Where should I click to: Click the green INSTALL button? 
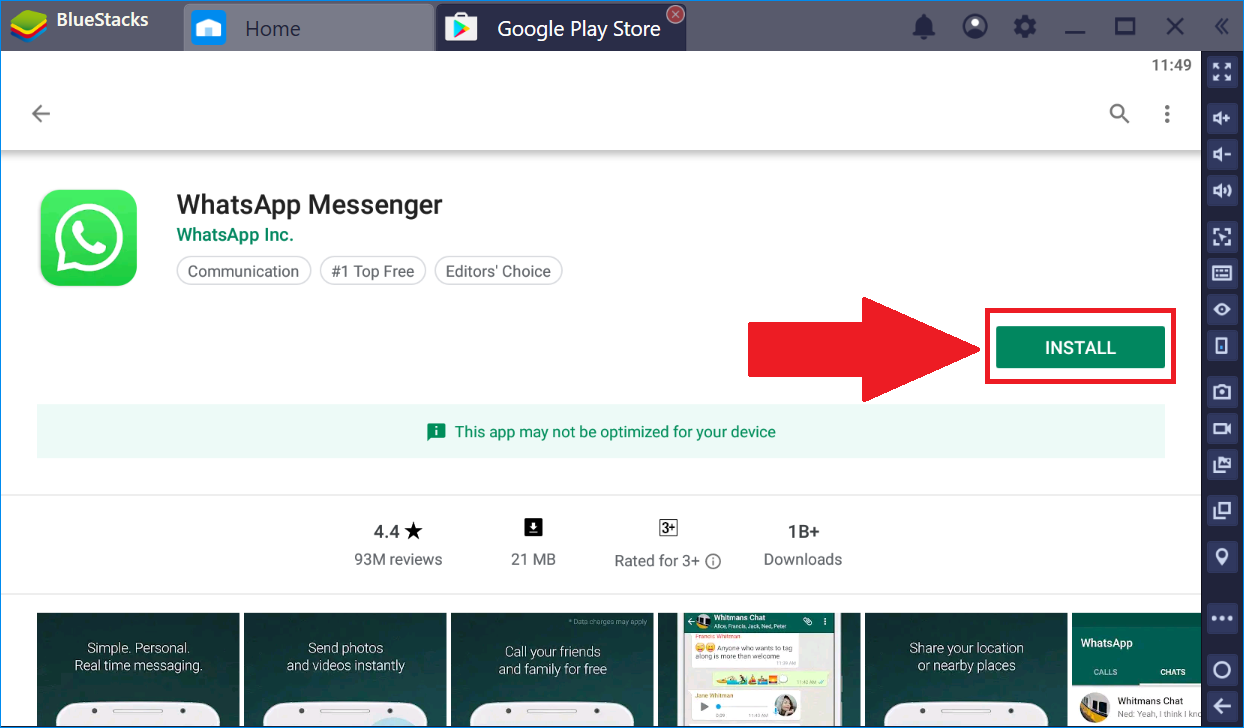pos(1080,347)
